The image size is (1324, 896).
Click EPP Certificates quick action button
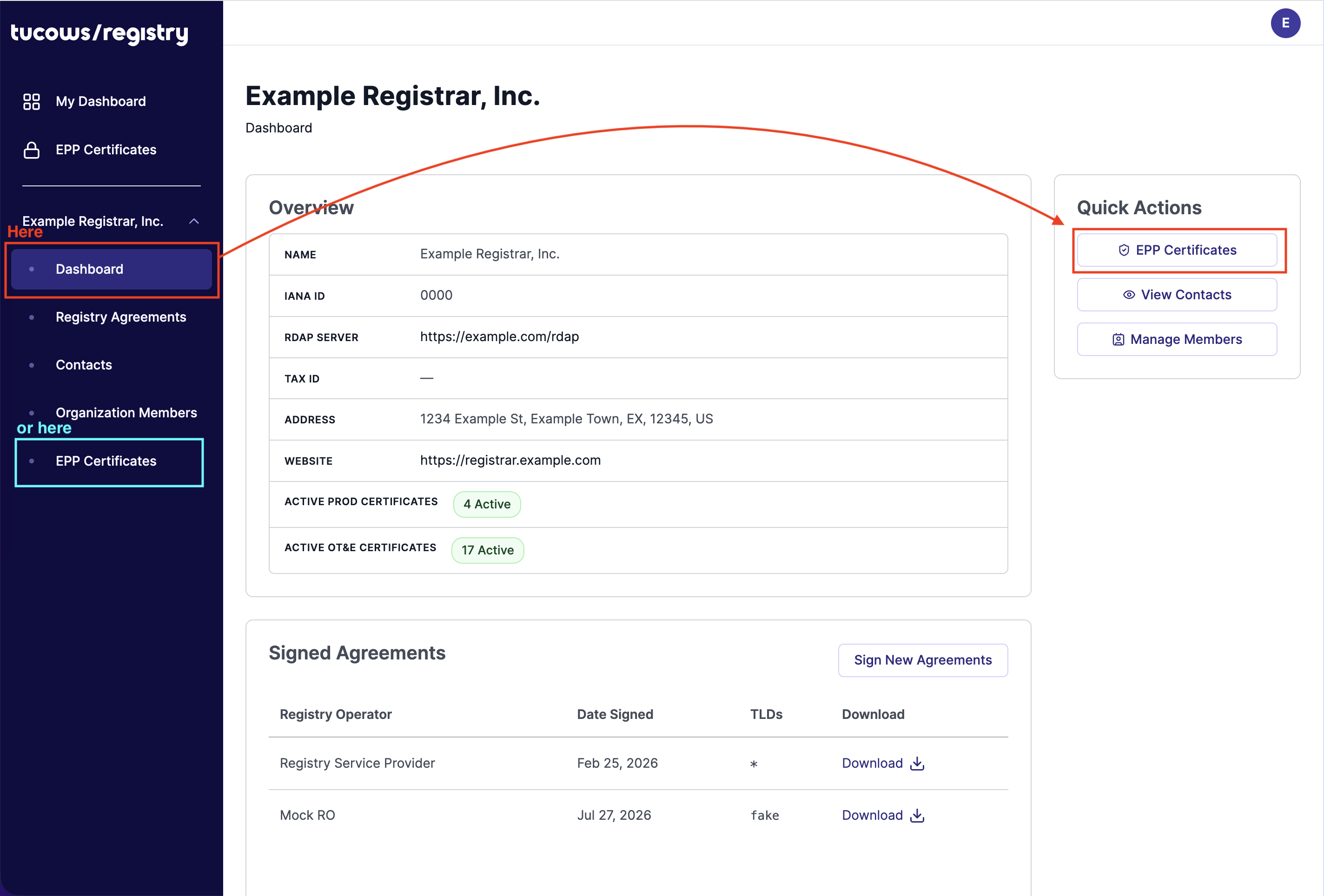click(1177, 250)
